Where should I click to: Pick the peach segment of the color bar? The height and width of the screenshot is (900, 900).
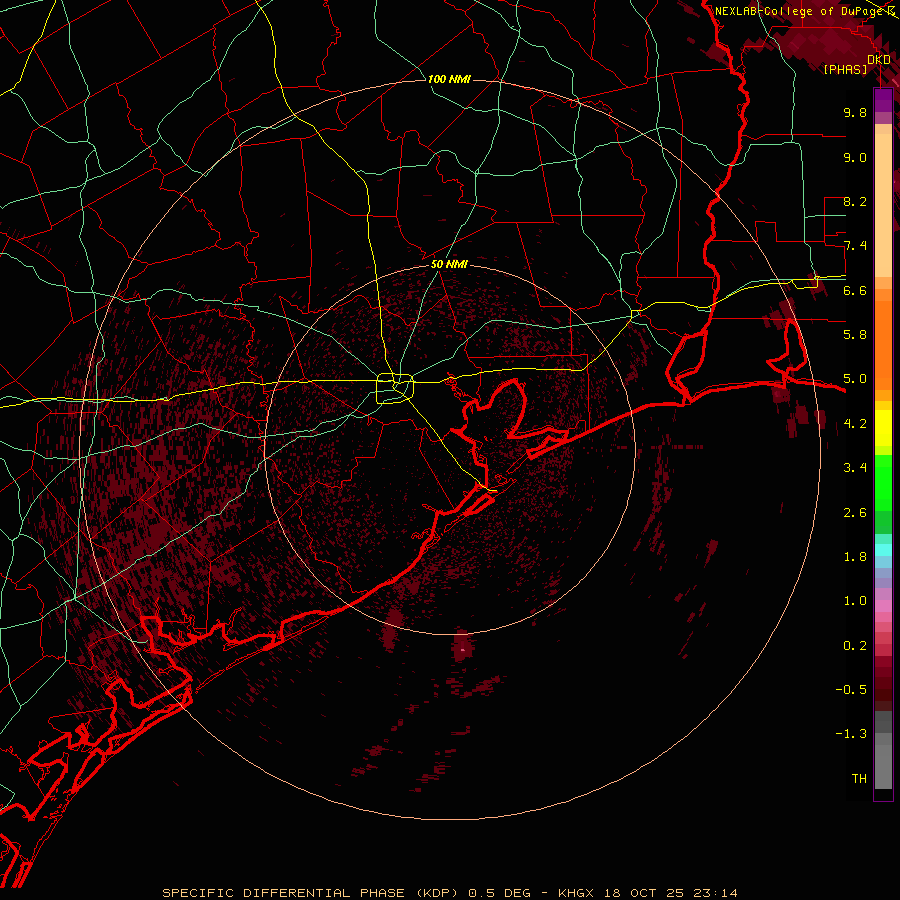(x=883, y=207)
